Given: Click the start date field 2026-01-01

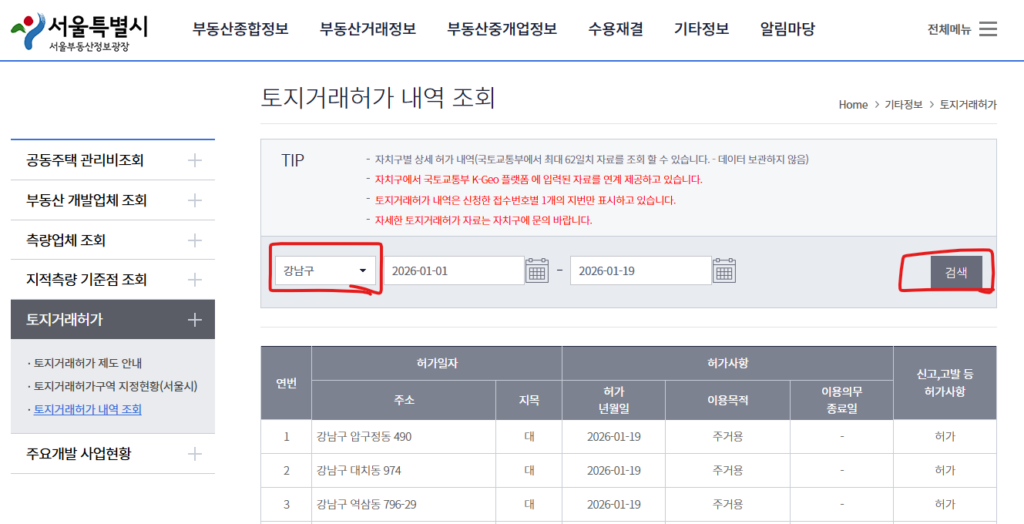Looking at the screenshot, I should pos(453,270).
